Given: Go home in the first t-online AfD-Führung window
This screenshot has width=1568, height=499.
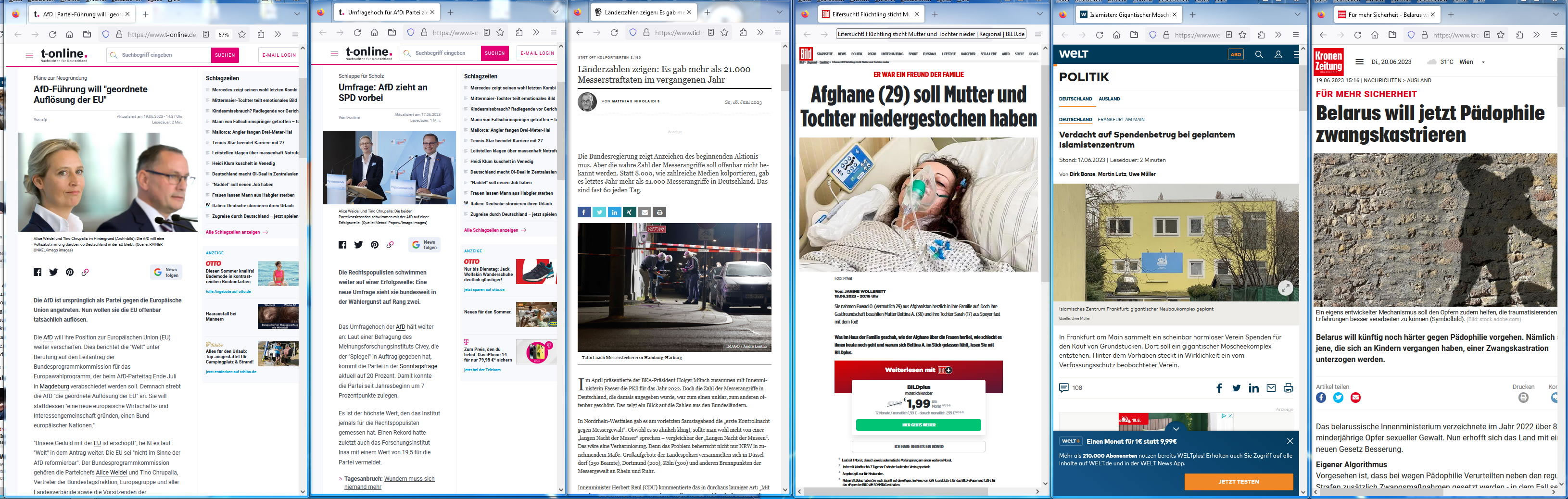Looking at the screenshot, I should 69,35.
